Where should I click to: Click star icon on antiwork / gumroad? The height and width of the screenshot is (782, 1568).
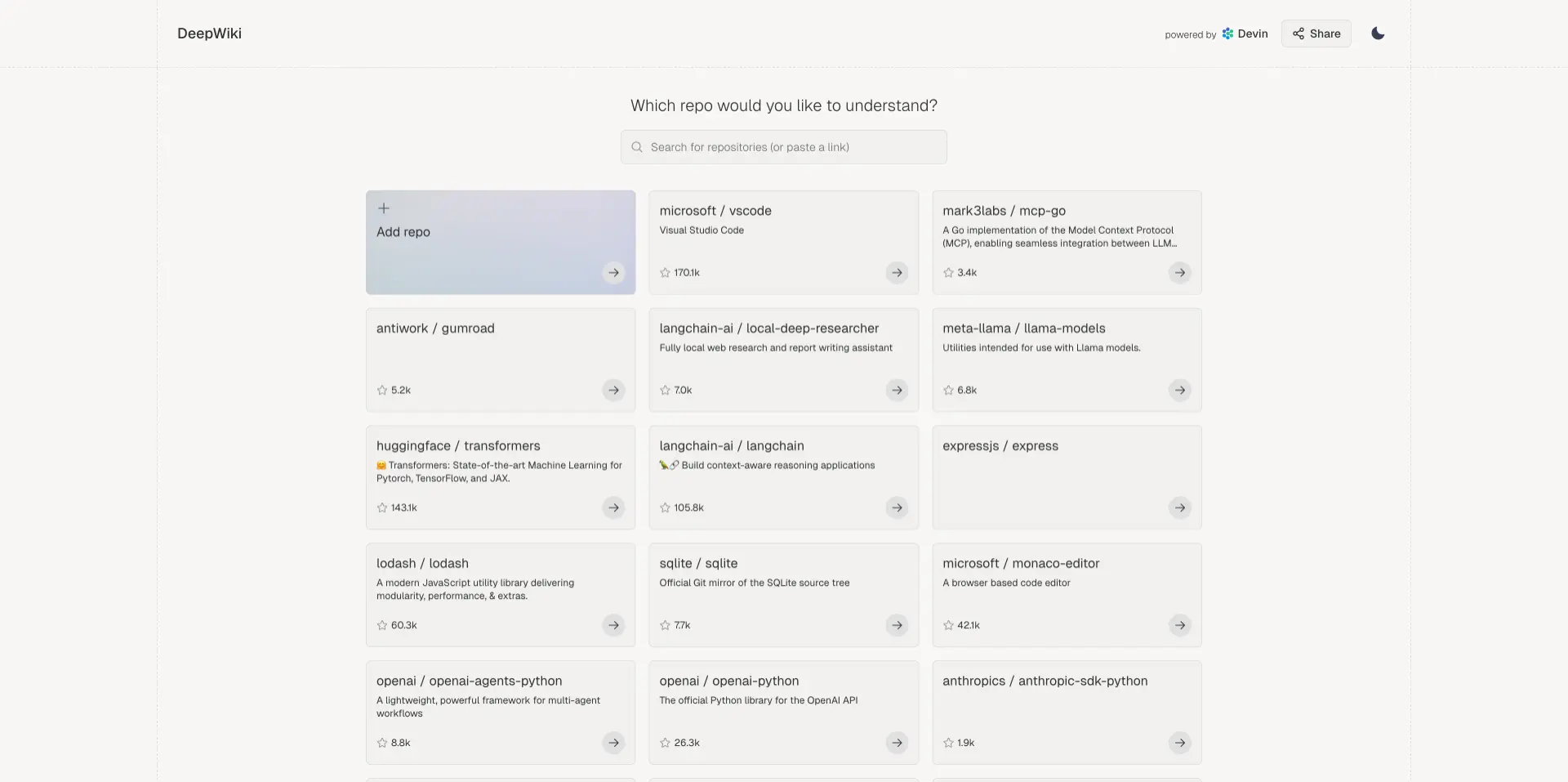(x=382, y=390)
